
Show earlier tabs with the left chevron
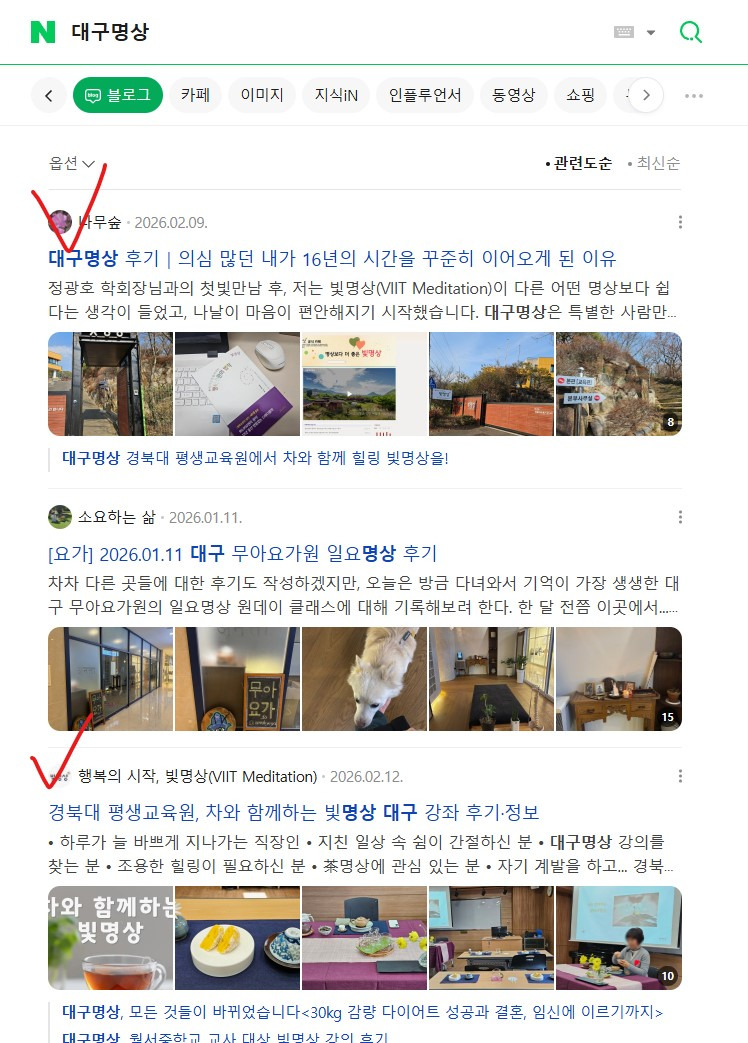tap(49, 95)
